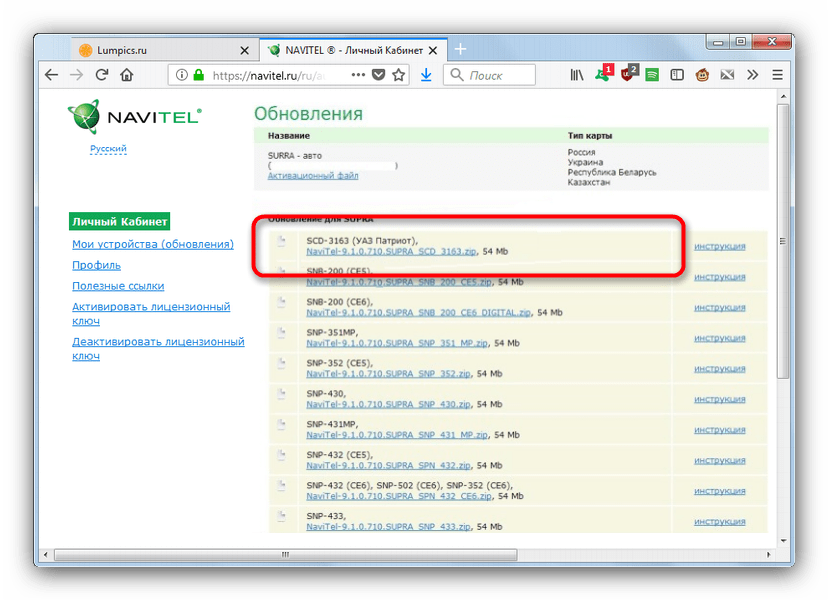The width and height of the screenshot is (829, 600).
Task: Click the page vertical scrollbar
Action: (x=786, y=300)
